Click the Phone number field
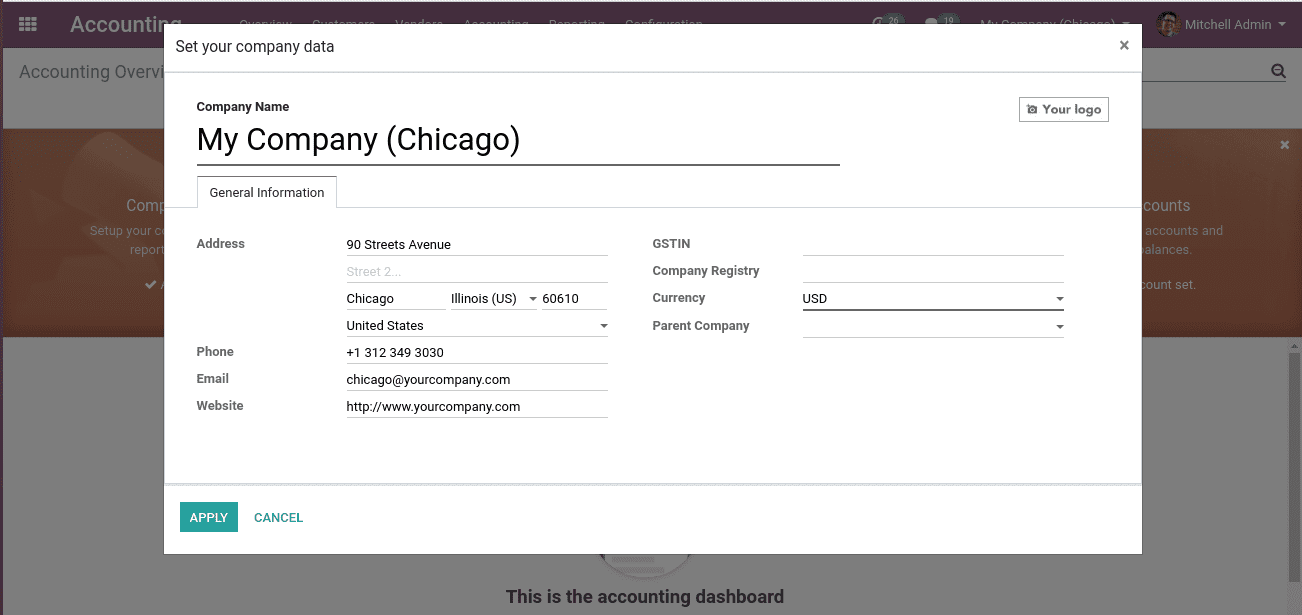Image resolution: width=1302 pixels, height=615 pixels. coord(477,353)
